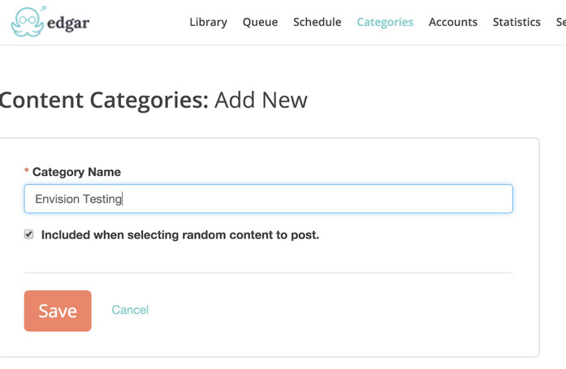
Task: Uncheck the random content inclusion checkbox
Action: [x=29, y=234]
